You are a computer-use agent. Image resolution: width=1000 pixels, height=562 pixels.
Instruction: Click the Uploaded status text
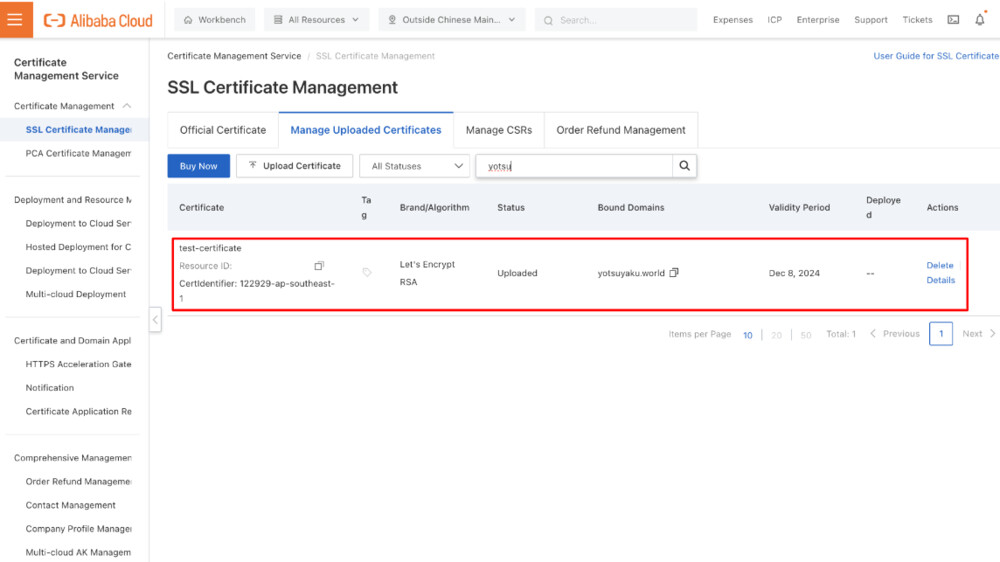point(517,273)
